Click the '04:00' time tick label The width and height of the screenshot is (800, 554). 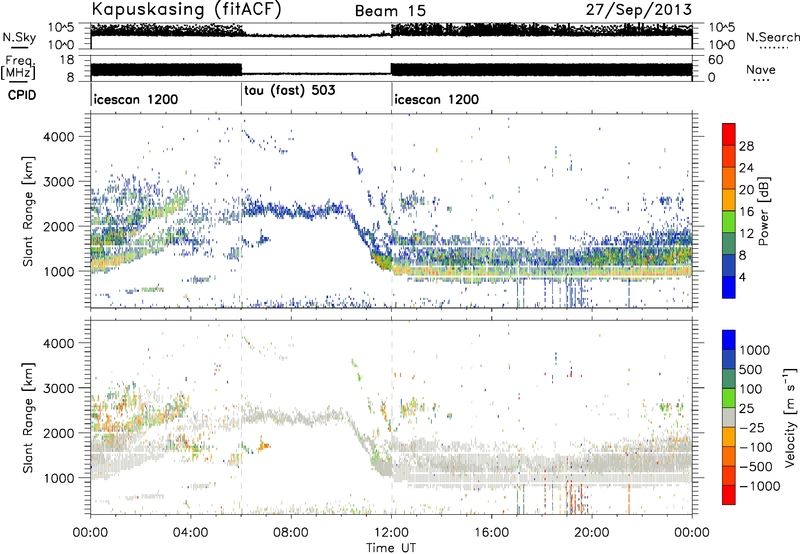click(191, 533)
